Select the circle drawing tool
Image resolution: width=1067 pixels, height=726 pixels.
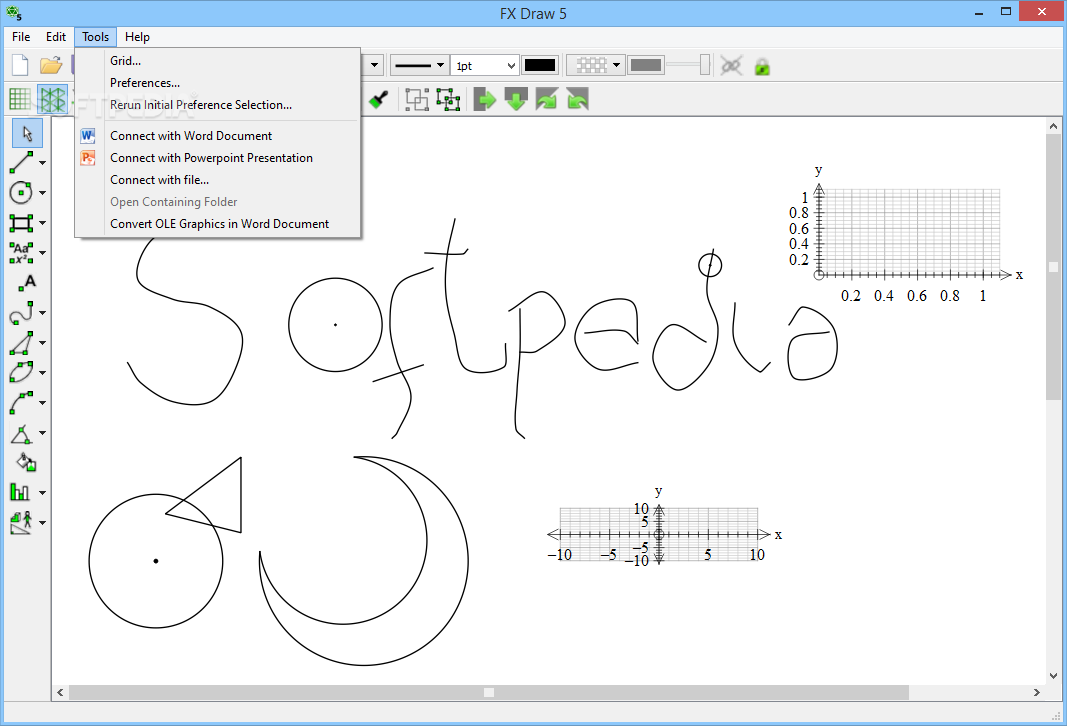pyautogui.click(x=21, y=193)
